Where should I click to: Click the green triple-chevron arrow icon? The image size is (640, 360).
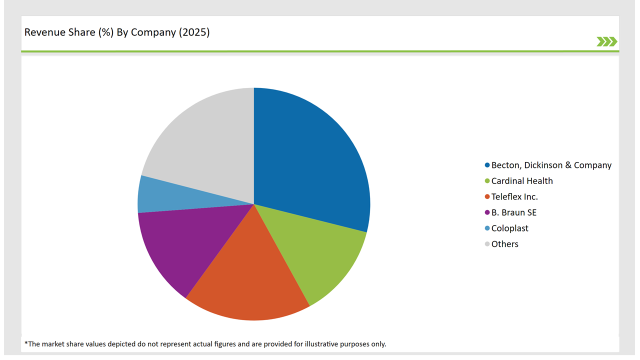[x=607, y=42]
